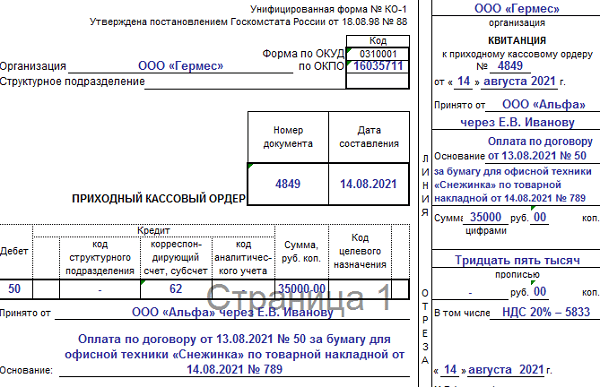Select amount 35000 next to Сумма
The height and width of the screenshot is (387, 600).
(485, 217)
